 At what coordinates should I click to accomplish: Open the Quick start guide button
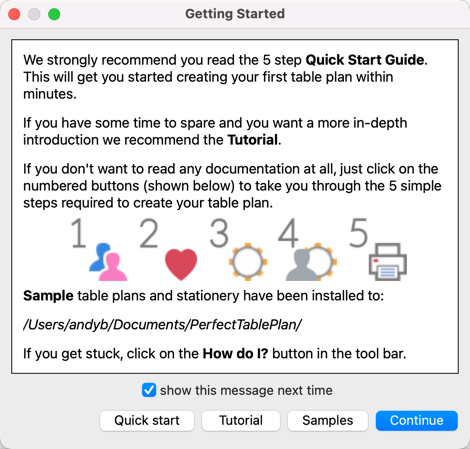[147, 421]
